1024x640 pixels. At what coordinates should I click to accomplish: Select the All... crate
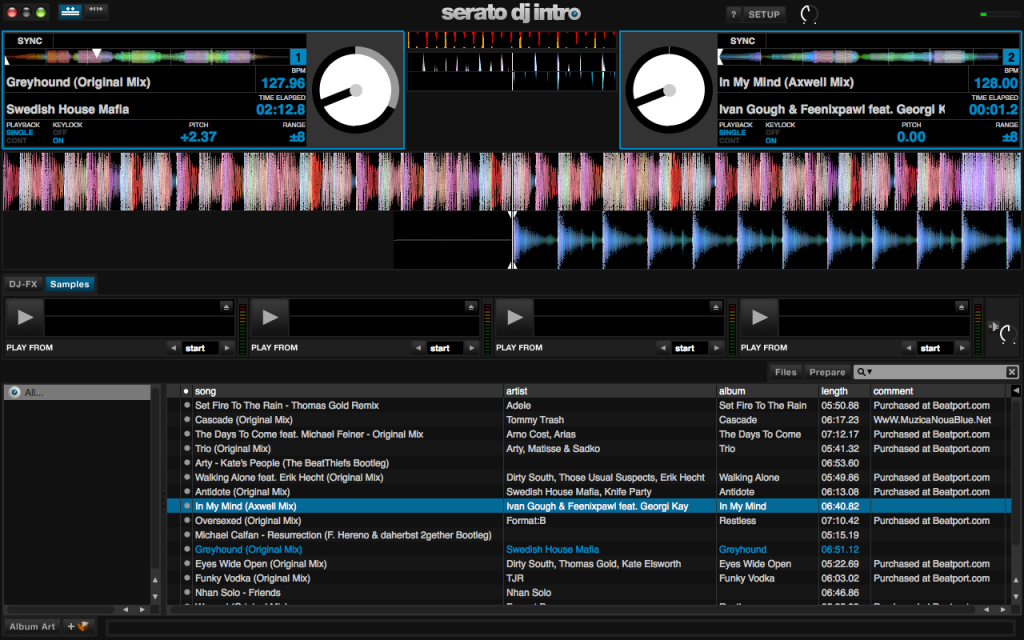[x=78, y=392]
